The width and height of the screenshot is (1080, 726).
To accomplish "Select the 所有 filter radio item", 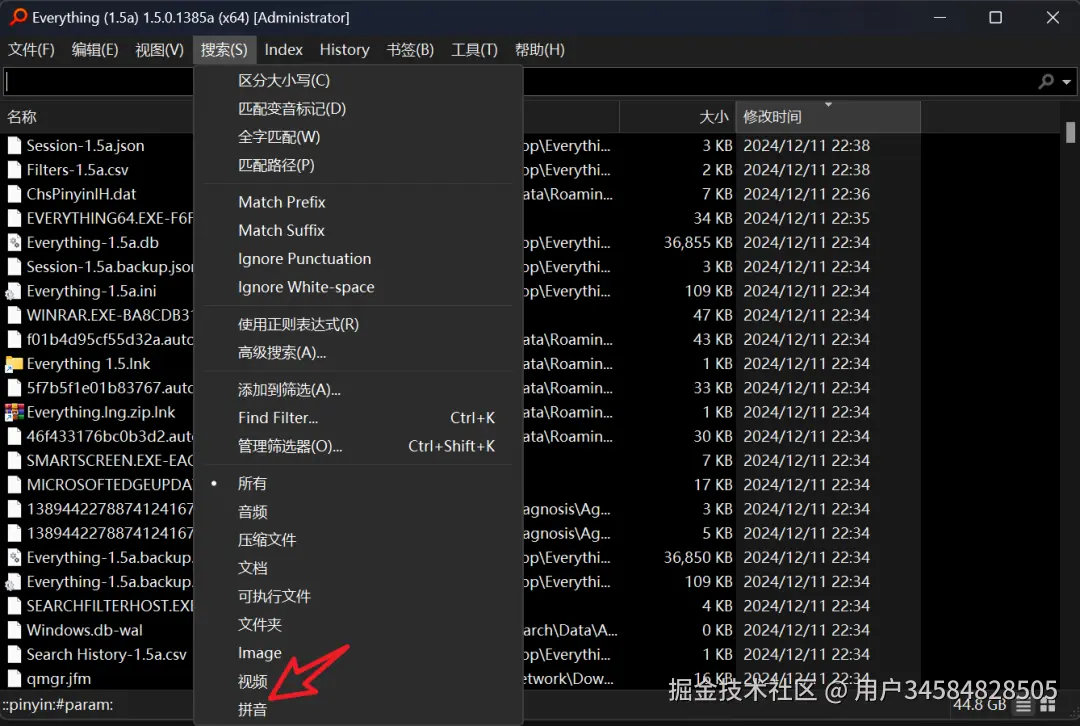I will pyautogui.click(x=359, y=484).
